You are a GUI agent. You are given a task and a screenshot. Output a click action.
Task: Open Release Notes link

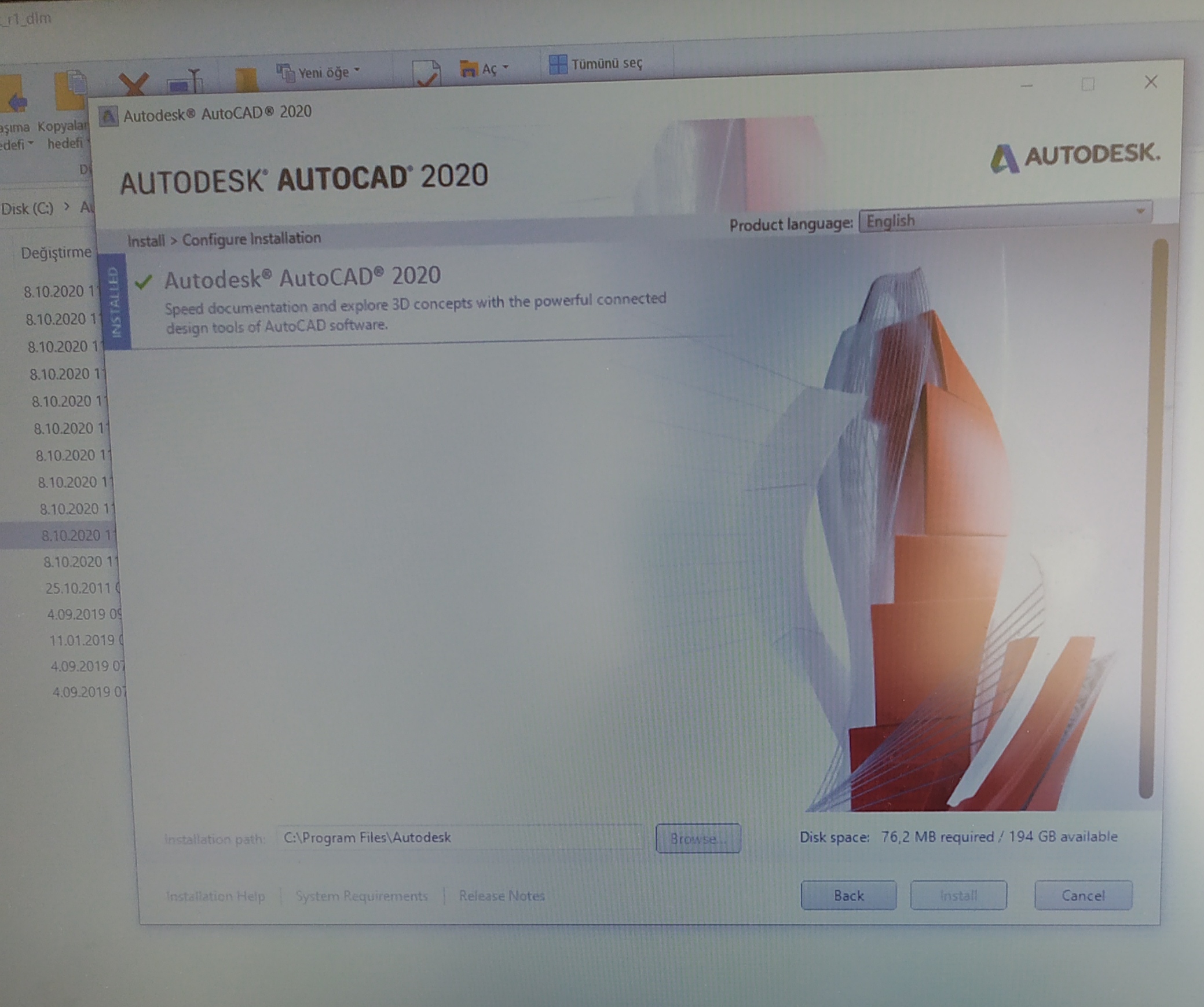coord(502,896)
